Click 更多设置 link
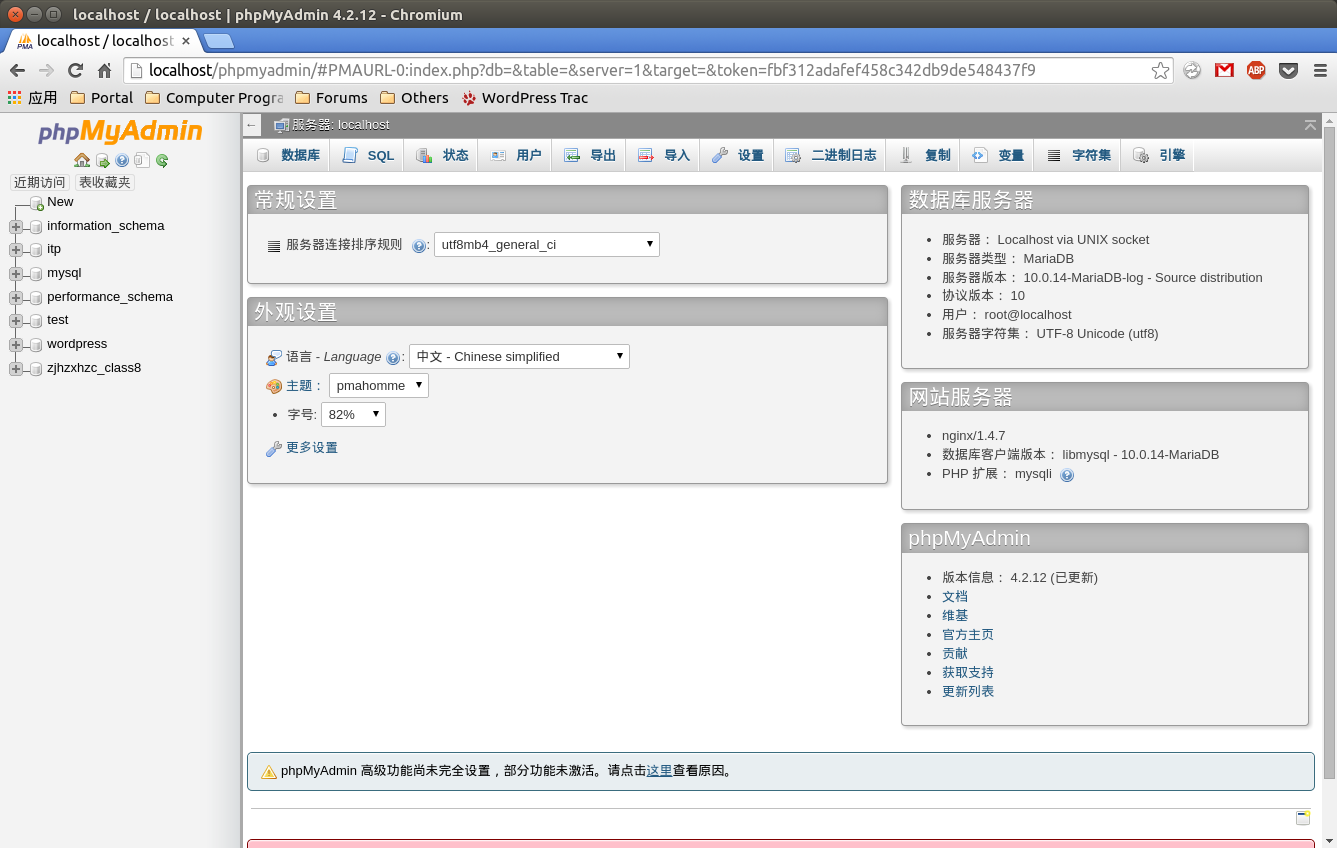The image size is (1337, 848). [312, 448]
